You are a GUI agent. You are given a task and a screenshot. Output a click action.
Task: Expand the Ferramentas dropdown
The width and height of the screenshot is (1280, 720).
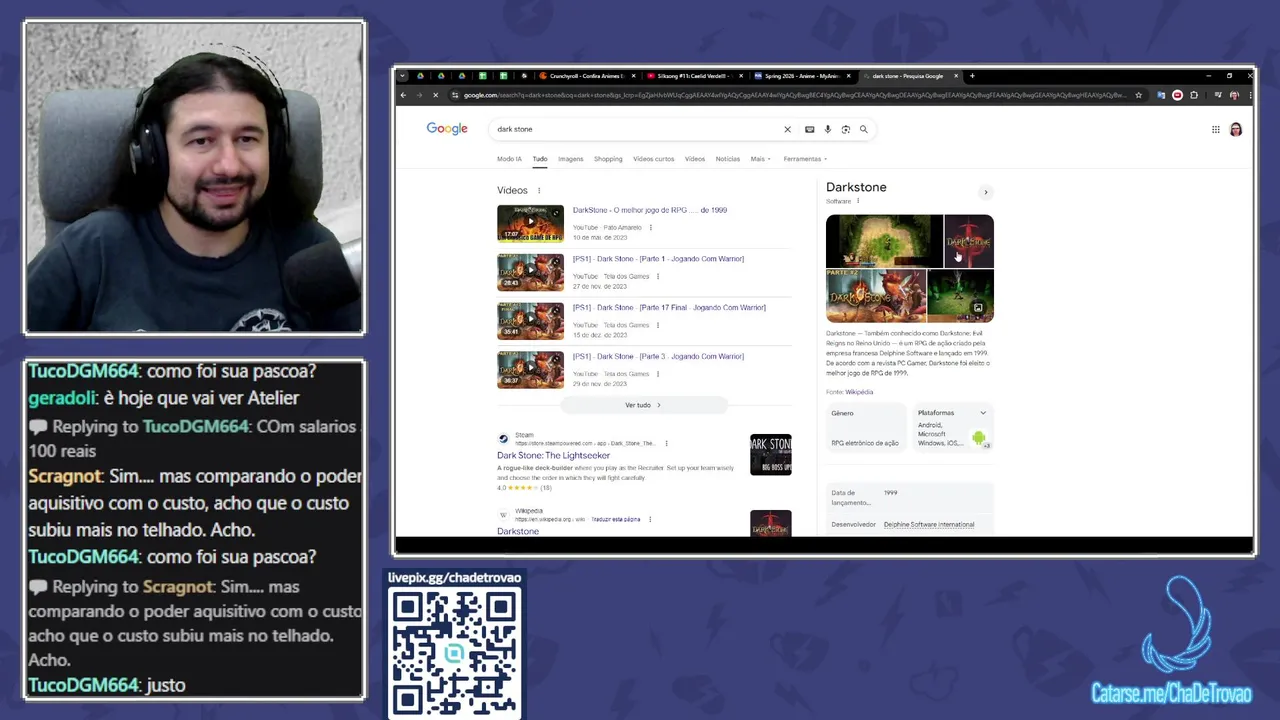[x=805, y=159]
